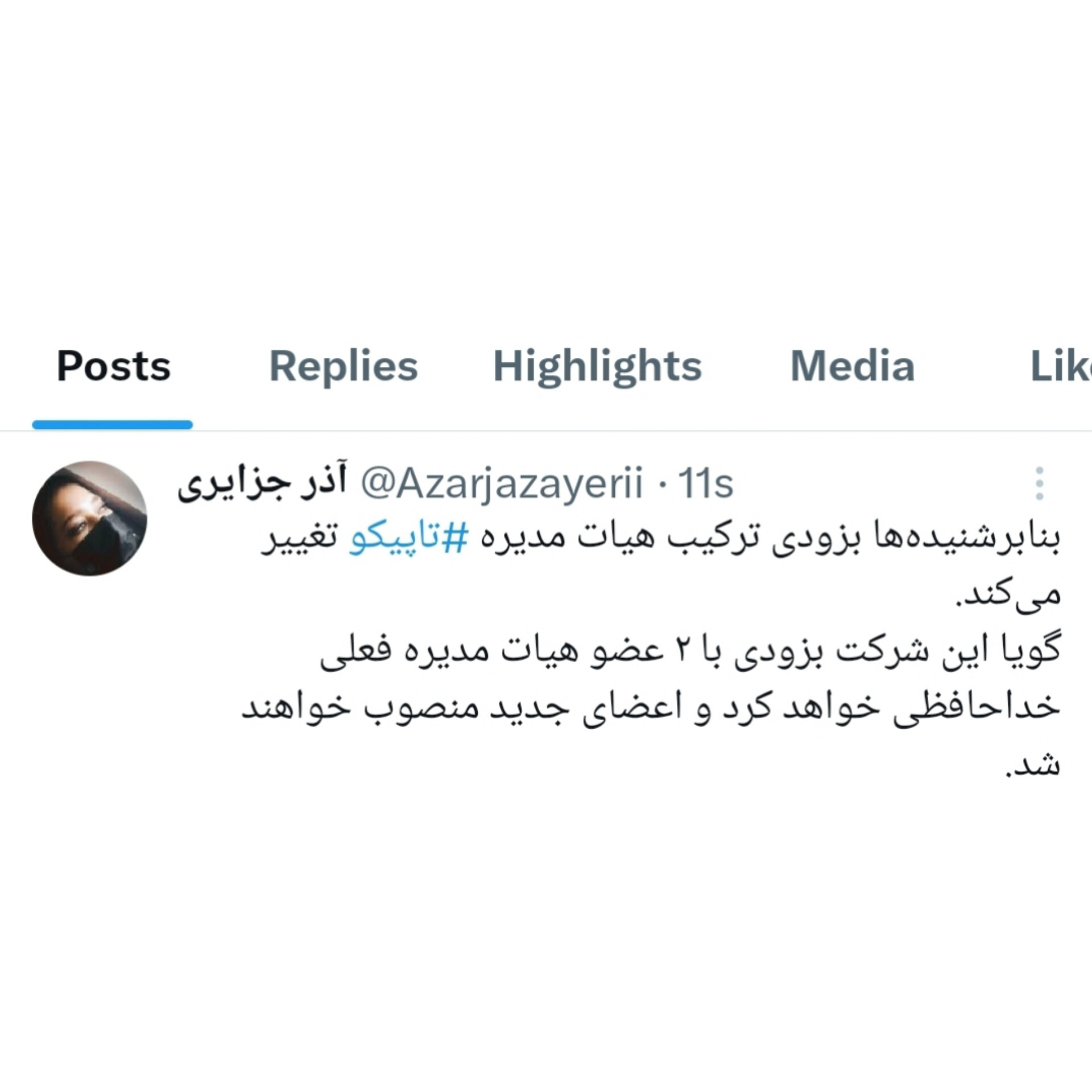Open the partially visible Likes tab

click(1061, 366)
